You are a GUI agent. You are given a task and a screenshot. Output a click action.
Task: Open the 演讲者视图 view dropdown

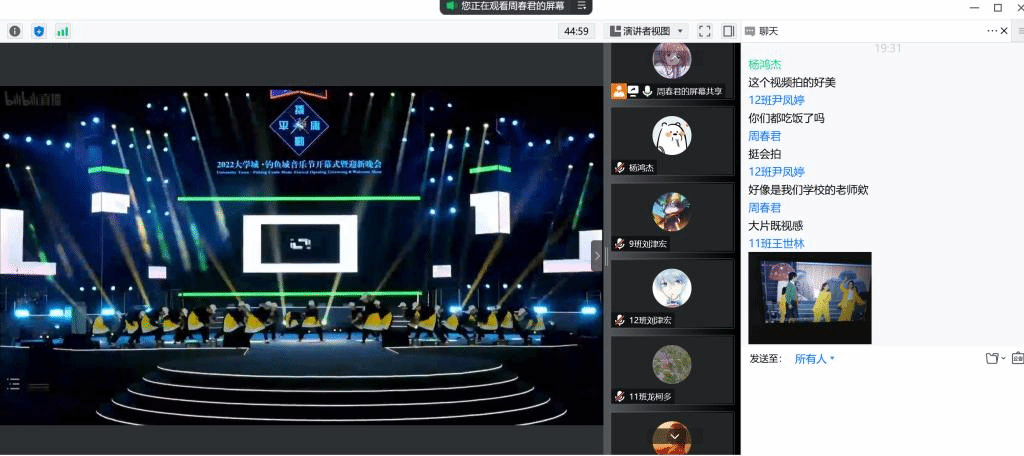[646, 31]
